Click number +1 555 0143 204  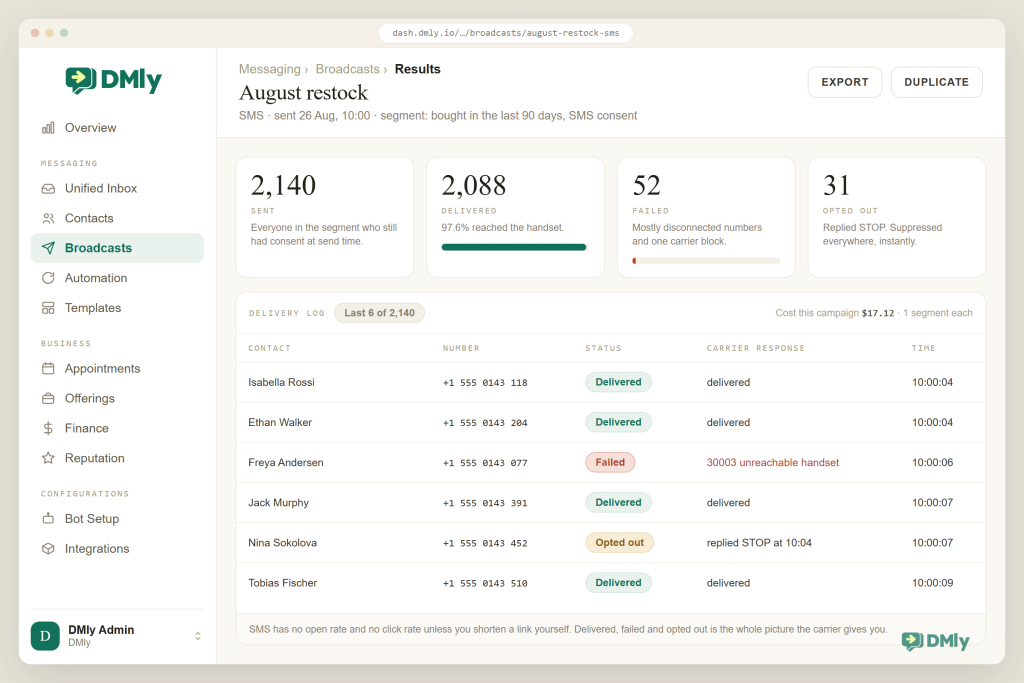tap(485, 423)
